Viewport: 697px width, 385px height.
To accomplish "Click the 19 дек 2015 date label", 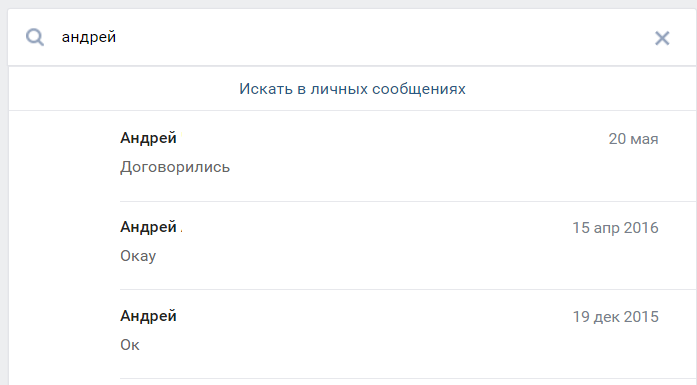I will pyautogui.click(x=615, y=317).
